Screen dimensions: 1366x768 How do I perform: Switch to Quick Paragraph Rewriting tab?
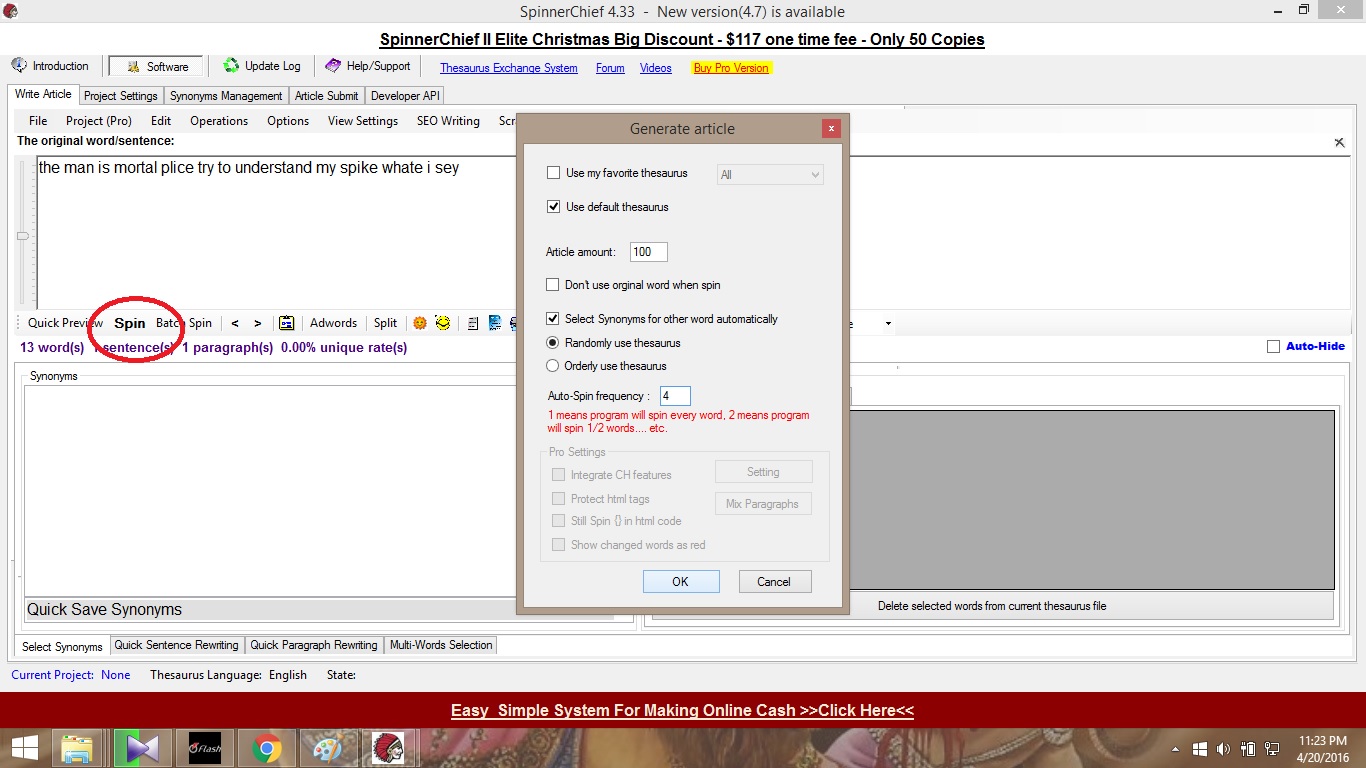tap(314, 645)
